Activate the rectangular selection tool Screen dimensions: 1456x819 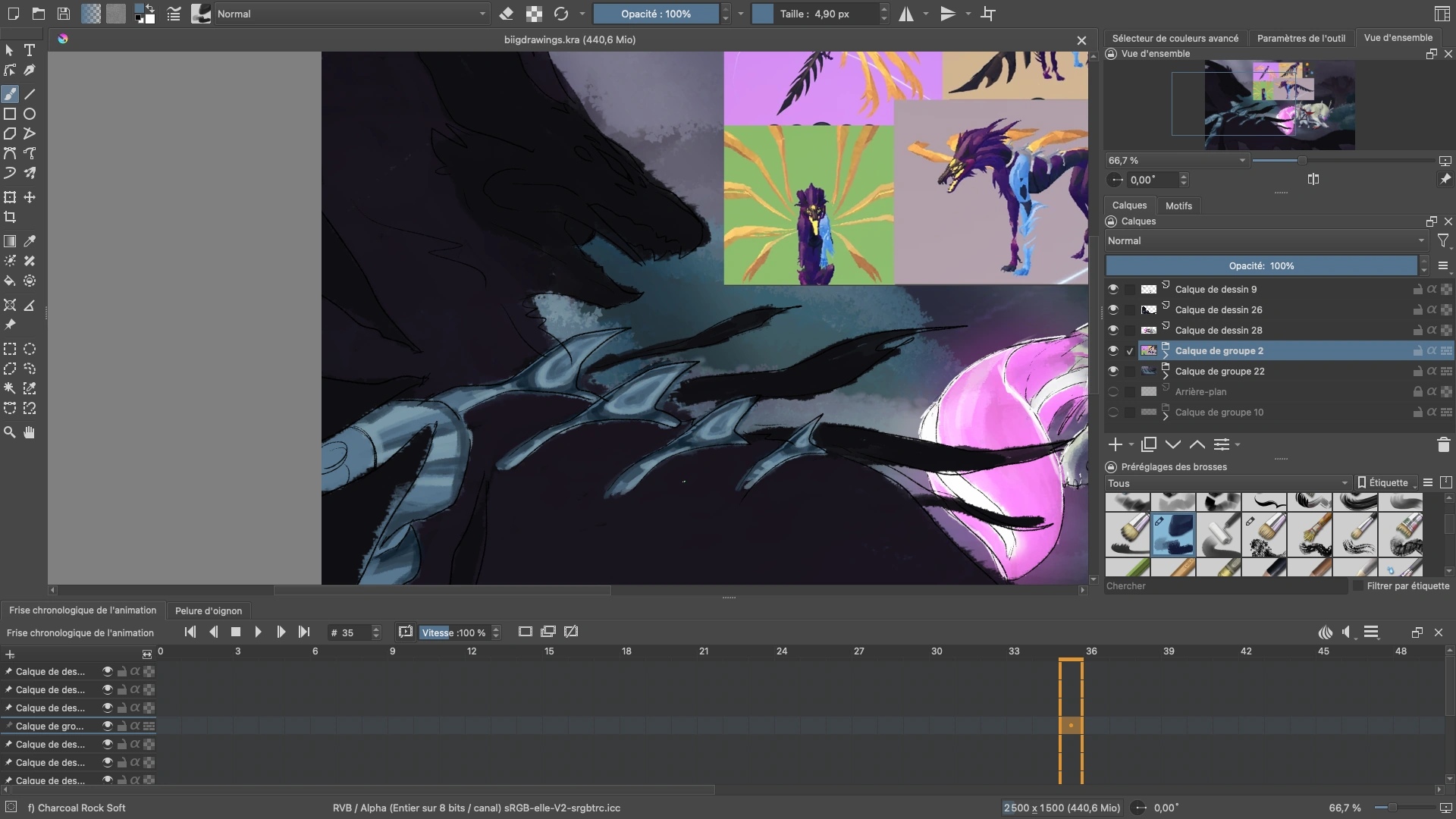pyautogui.click(x=10, y=350)
